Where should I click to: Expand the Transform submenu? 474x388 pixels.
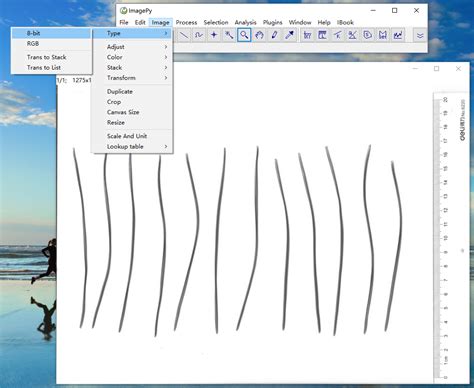click(132, 78)
